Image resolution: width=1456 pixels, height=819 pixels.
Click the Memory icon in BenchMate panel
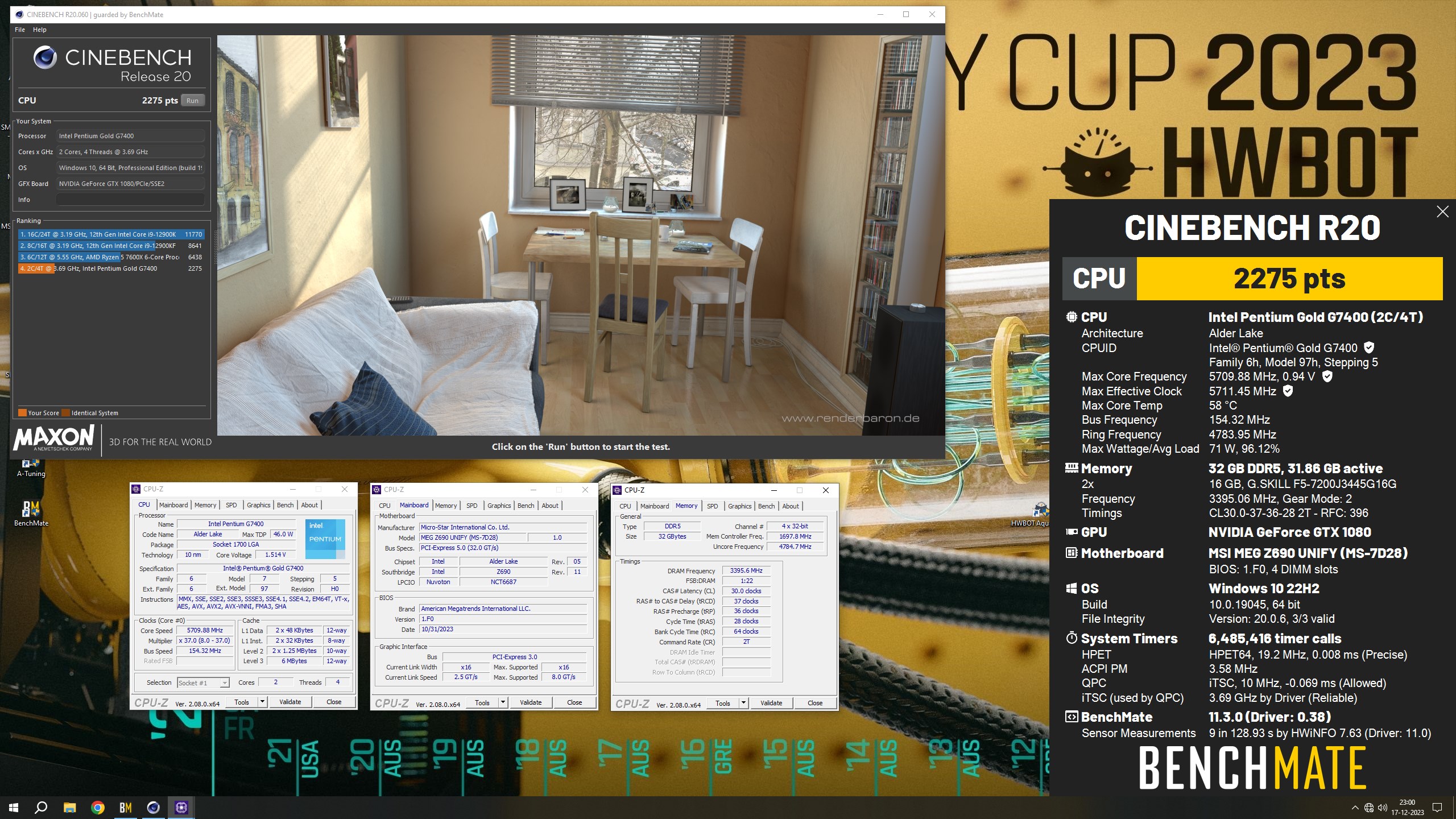1072,468
